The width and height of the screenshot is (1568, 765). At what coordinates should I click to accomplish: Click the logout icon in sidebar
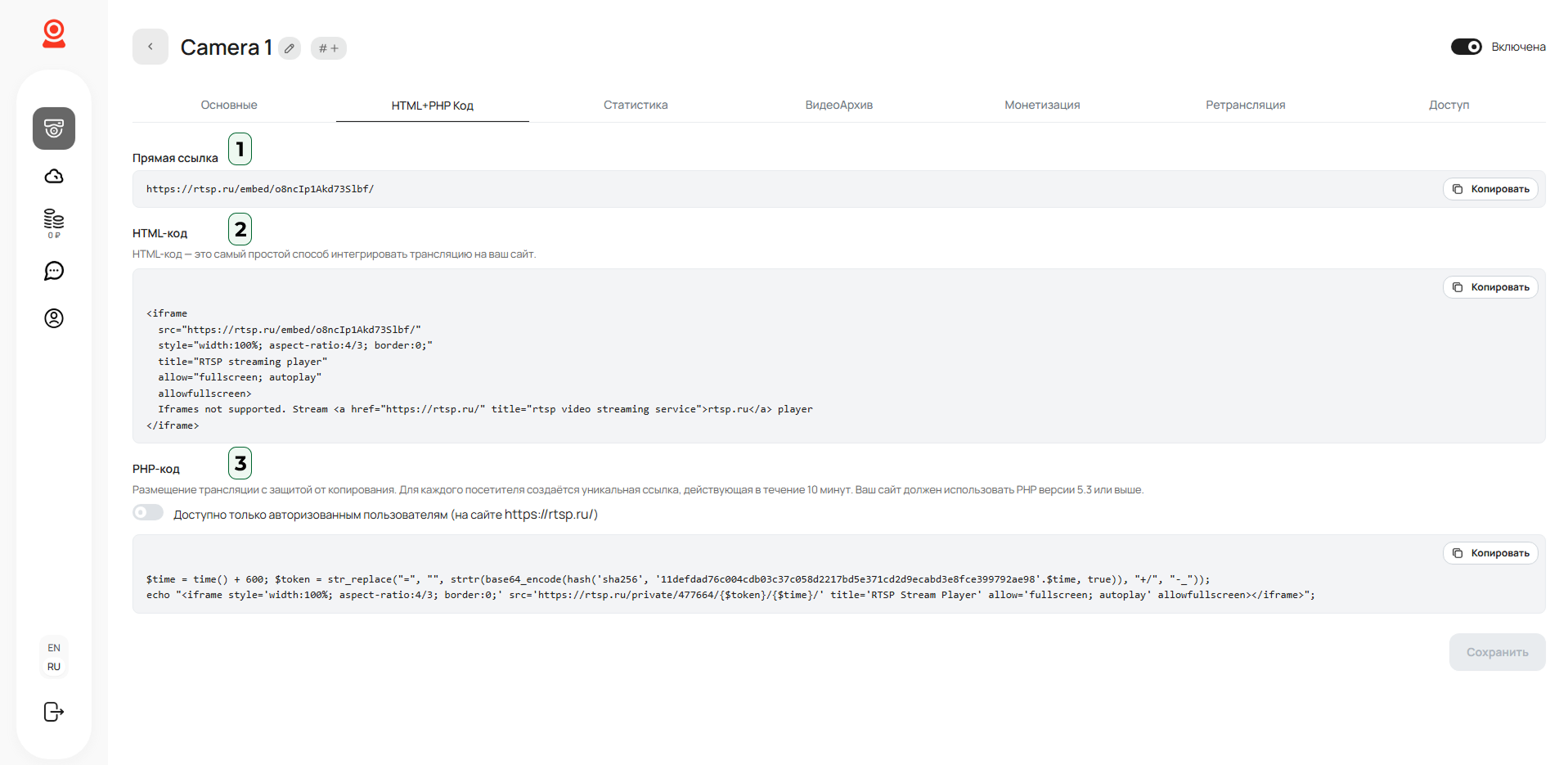(54, 712)
